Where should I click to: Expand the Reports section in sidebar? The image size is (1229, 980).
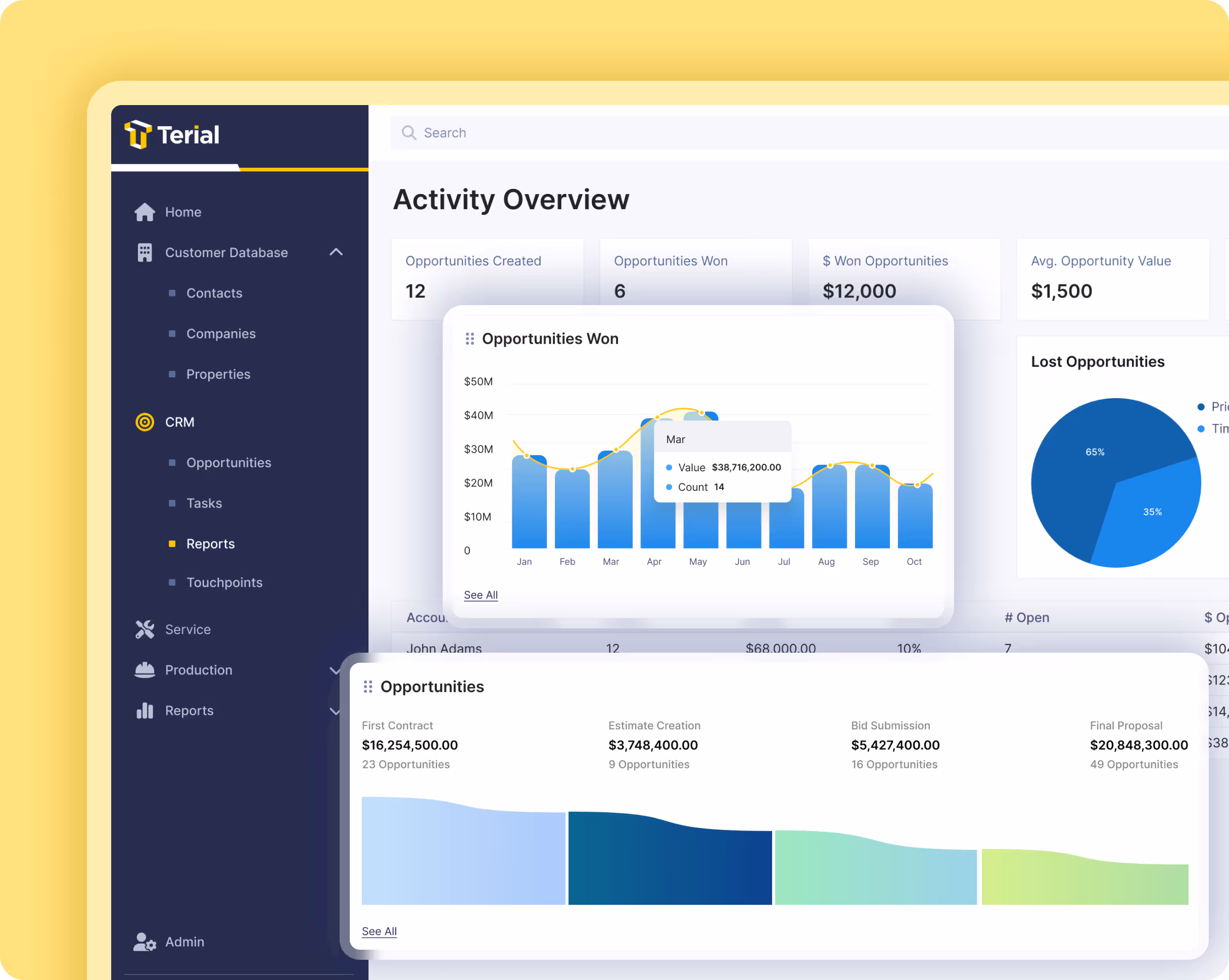click(335, 711)
